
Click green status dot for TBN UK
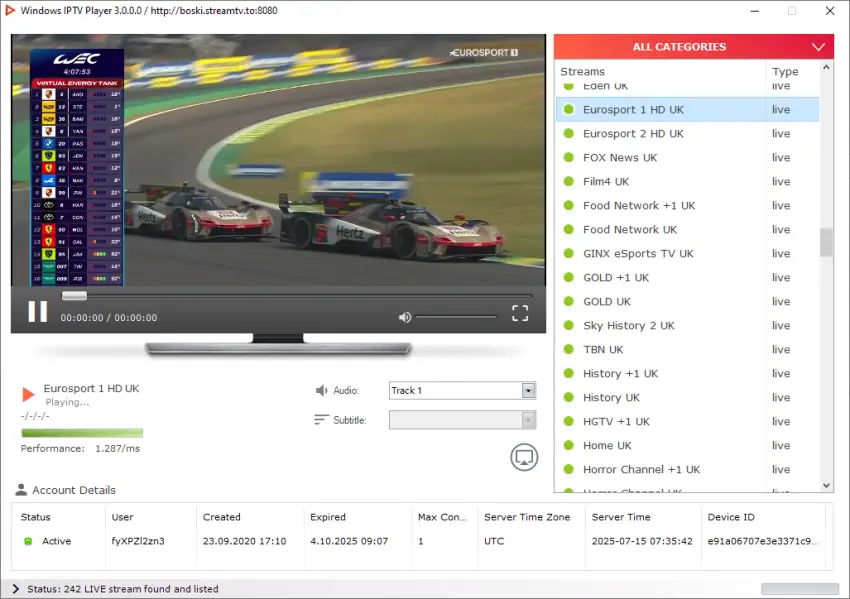point(569,349)
